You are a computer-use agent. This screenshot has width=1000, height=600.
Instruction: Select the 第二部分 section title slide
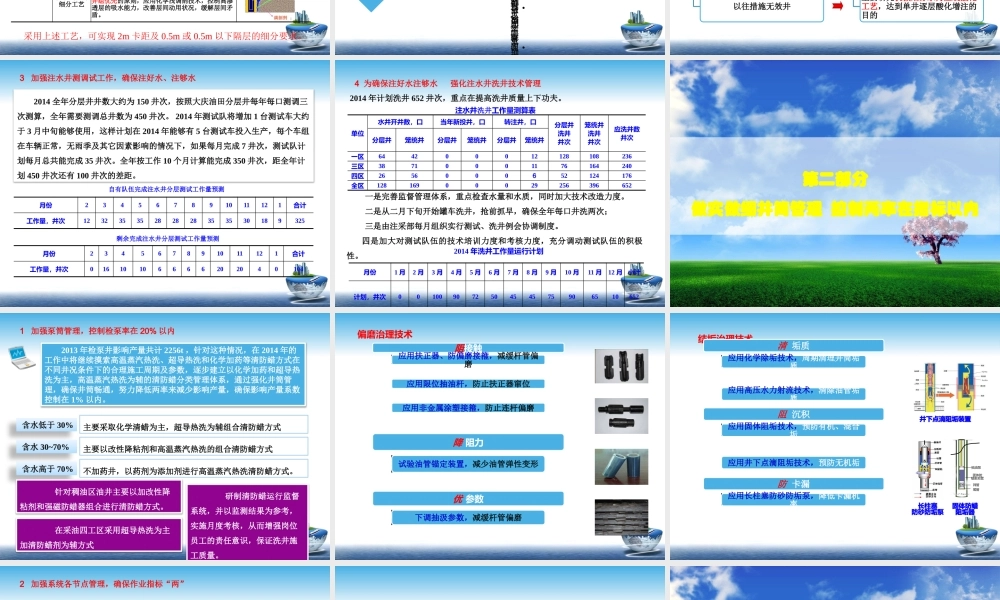[835, 183]
